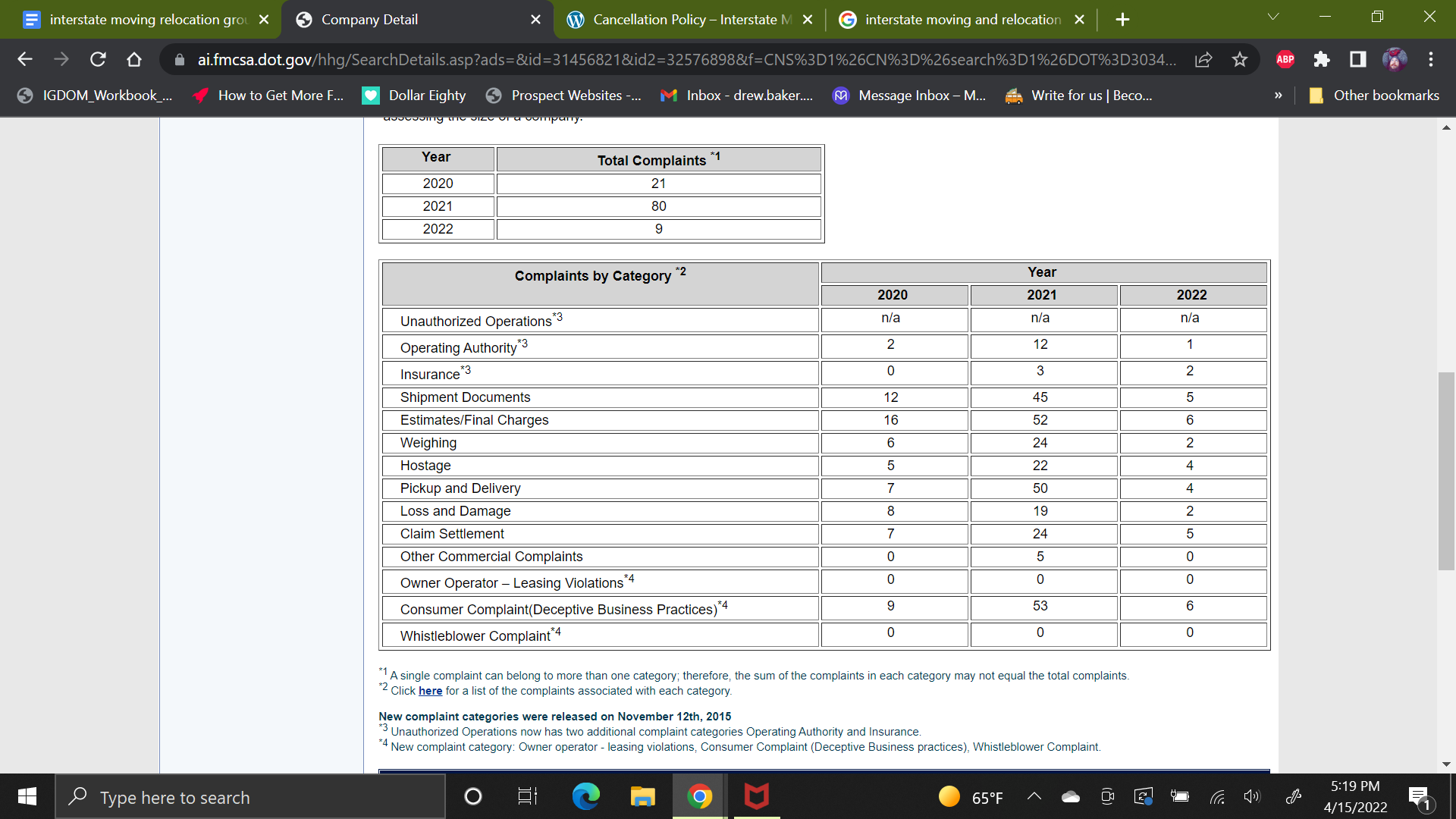1456x819 pixels.
Task: Open the How to Get More F... bookmark
Action: [269, 96]
